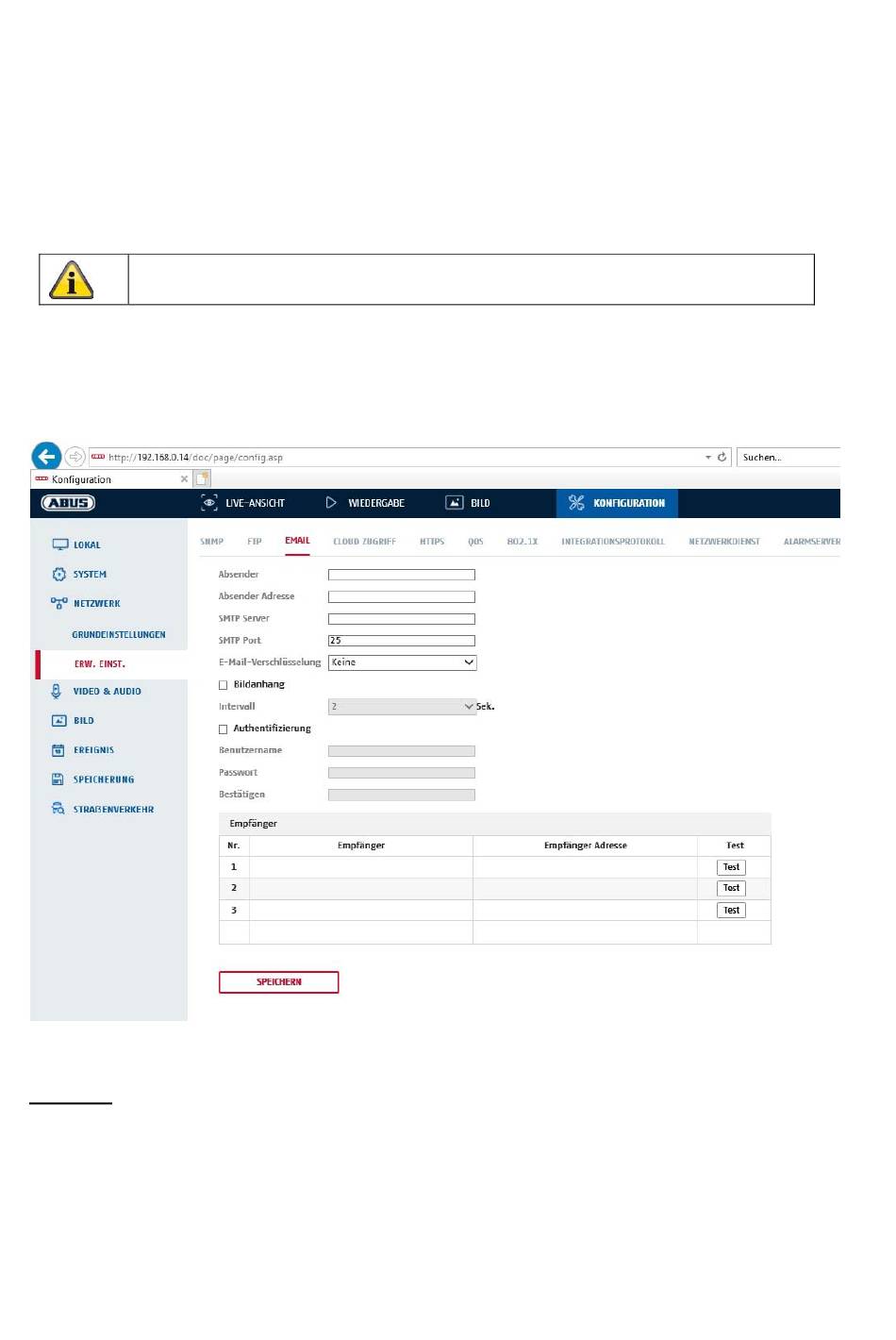Open the Bild picture icon in top bar
Image resolution: width=896 pixels, height=1340 pixels.
pyautogui.click(x=454, y=503)
